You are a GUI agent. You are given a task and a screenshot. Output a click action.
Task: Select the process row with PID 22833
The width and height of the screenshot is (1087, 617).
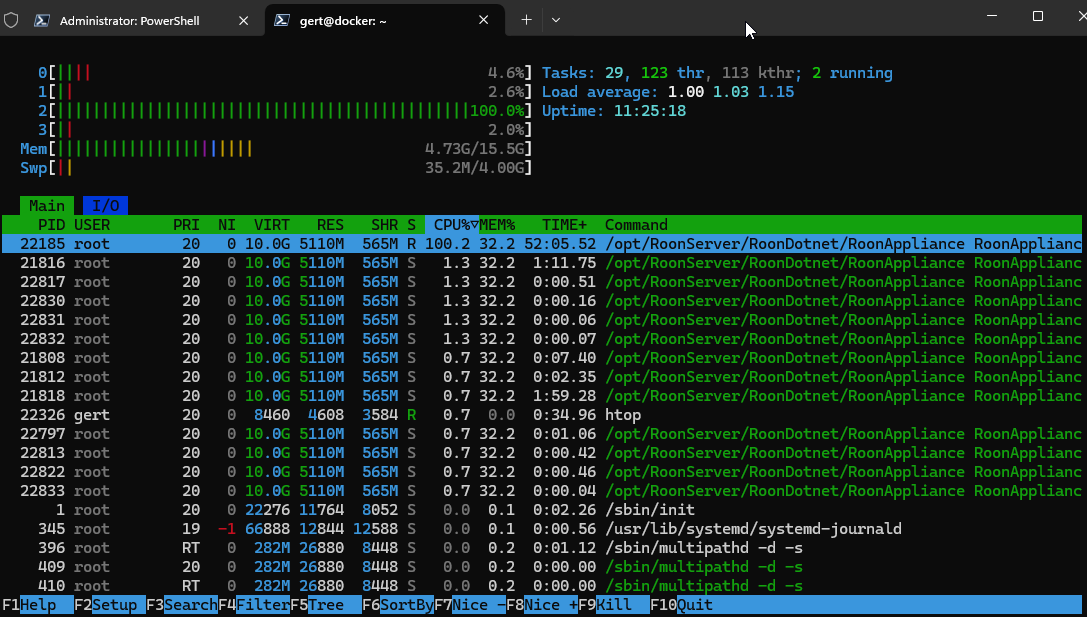pyautogui.click(x=541, y=491)
